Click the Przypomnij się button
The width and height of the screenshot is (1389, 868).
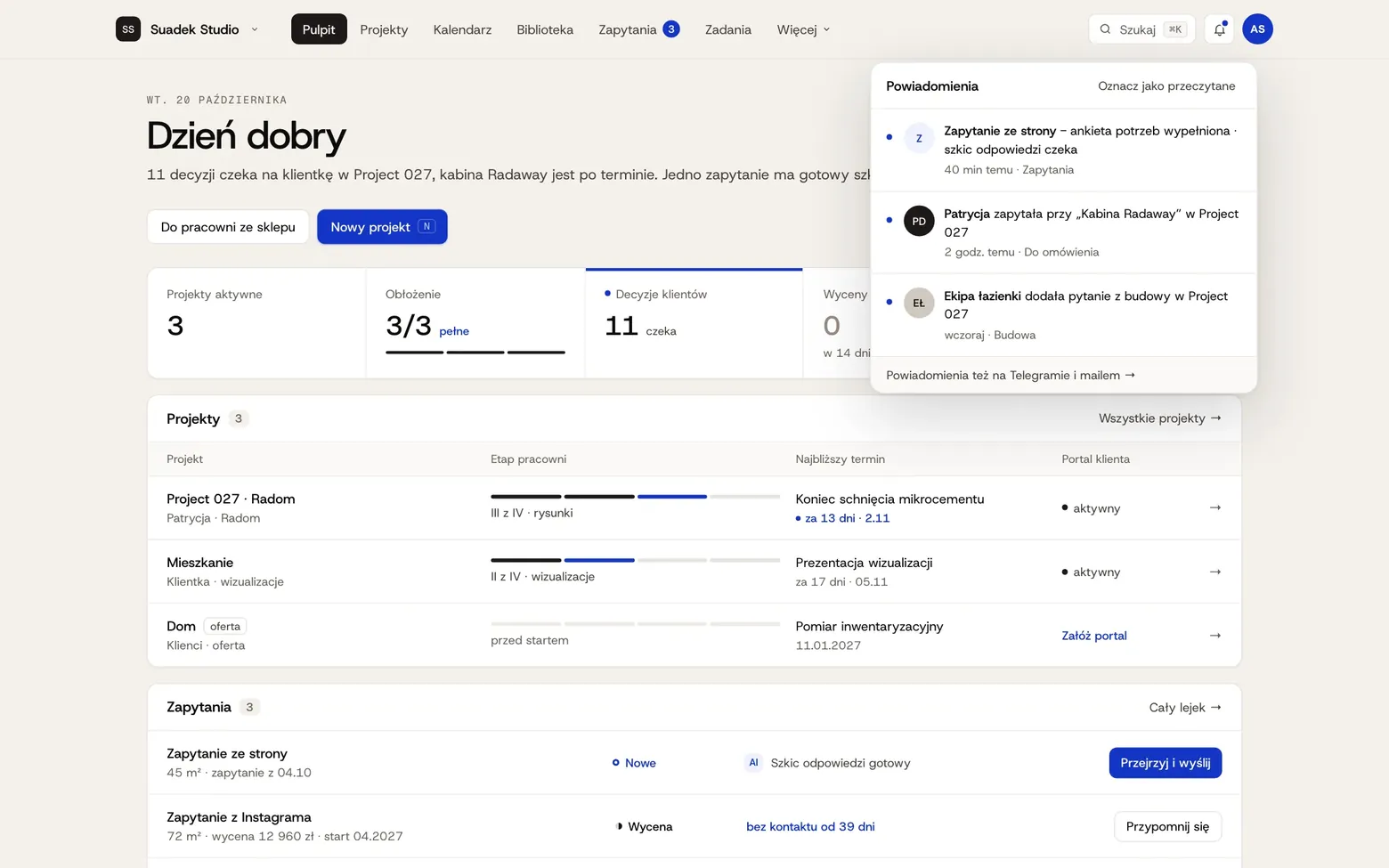[1167, 826]
